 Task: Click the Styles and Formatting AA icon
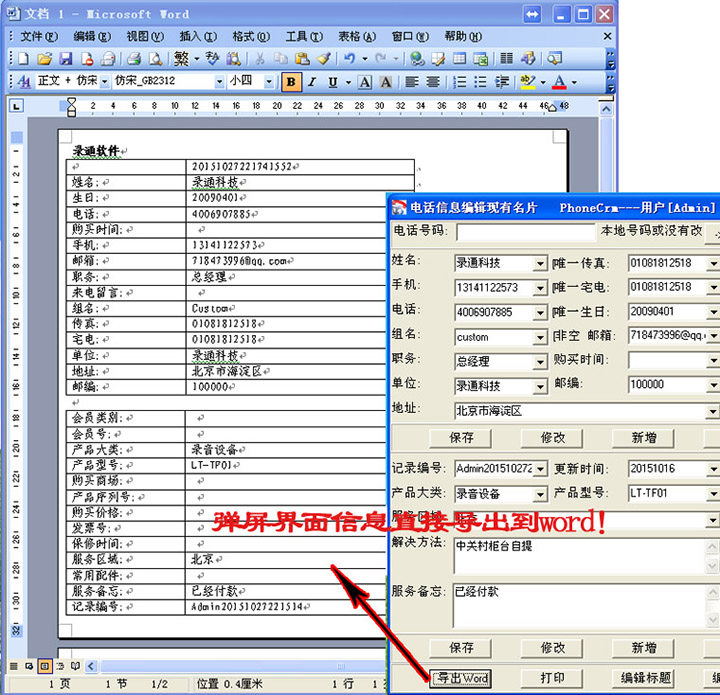pos(23,82)
